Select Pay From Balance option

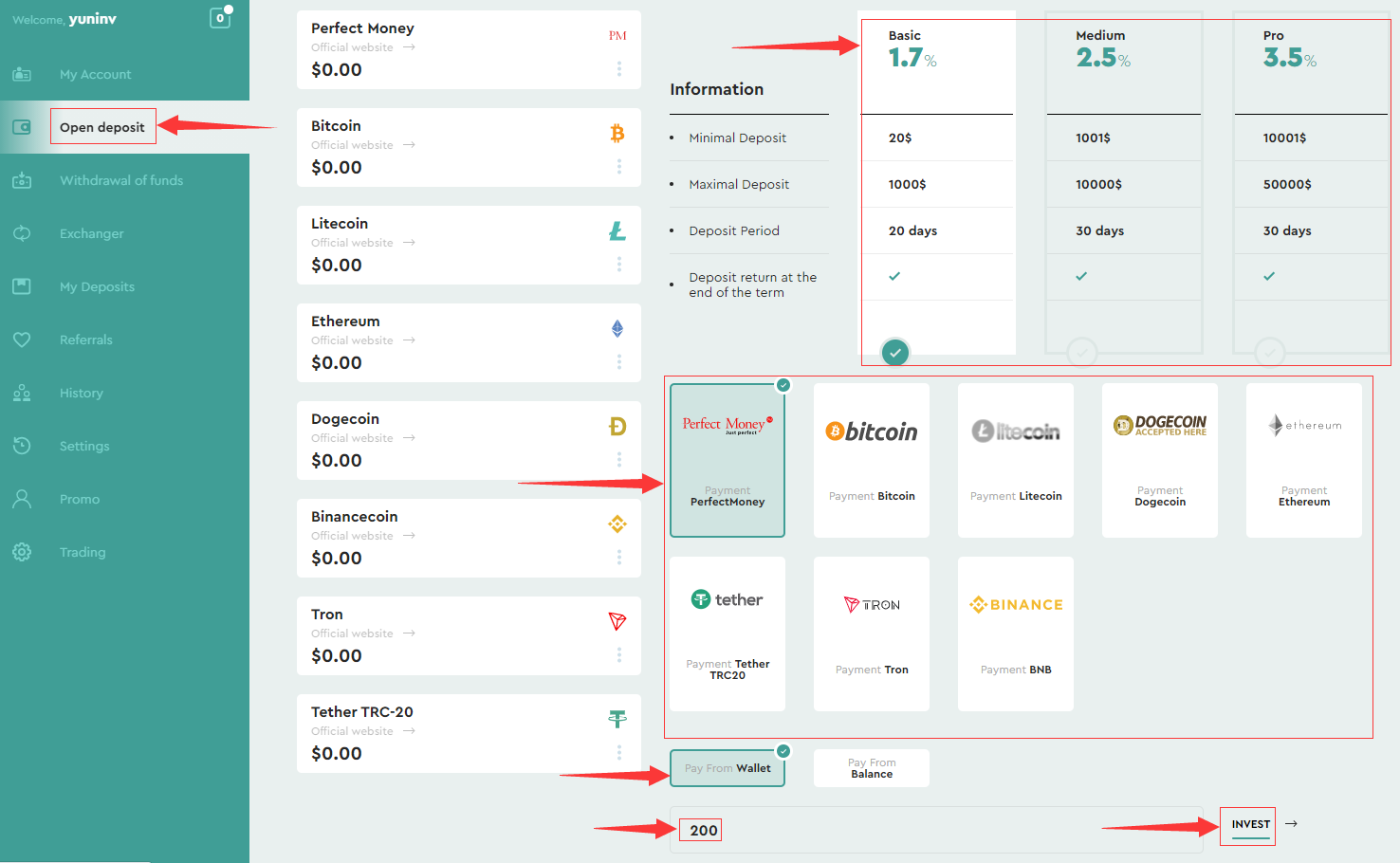[x=872, y=768]
